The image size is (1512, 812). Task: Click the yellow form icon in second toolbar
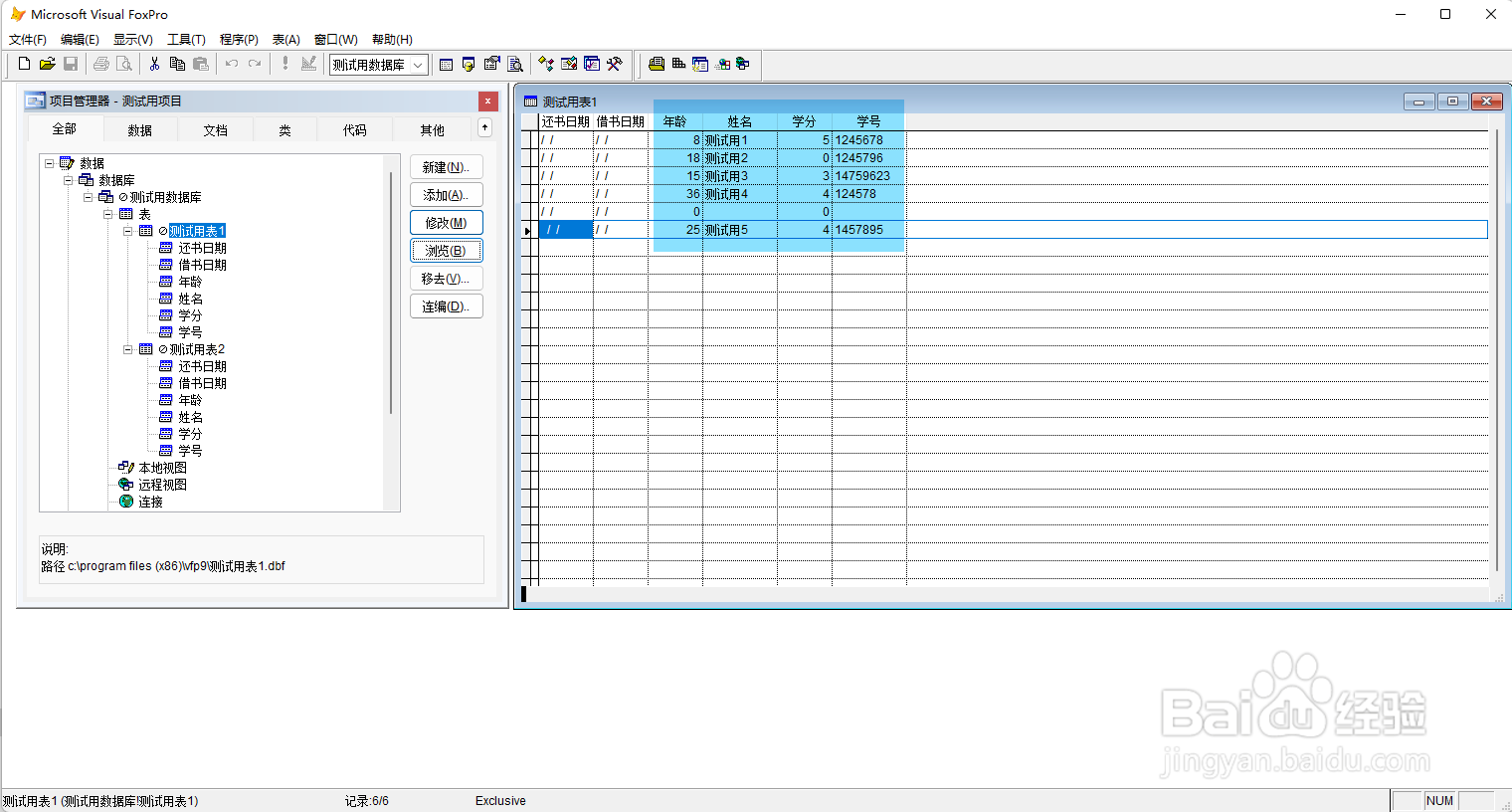click(657, 65)
